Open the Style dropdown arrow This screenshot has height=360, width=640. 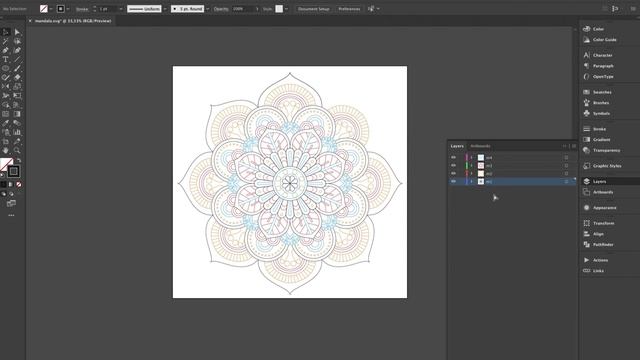286,9
